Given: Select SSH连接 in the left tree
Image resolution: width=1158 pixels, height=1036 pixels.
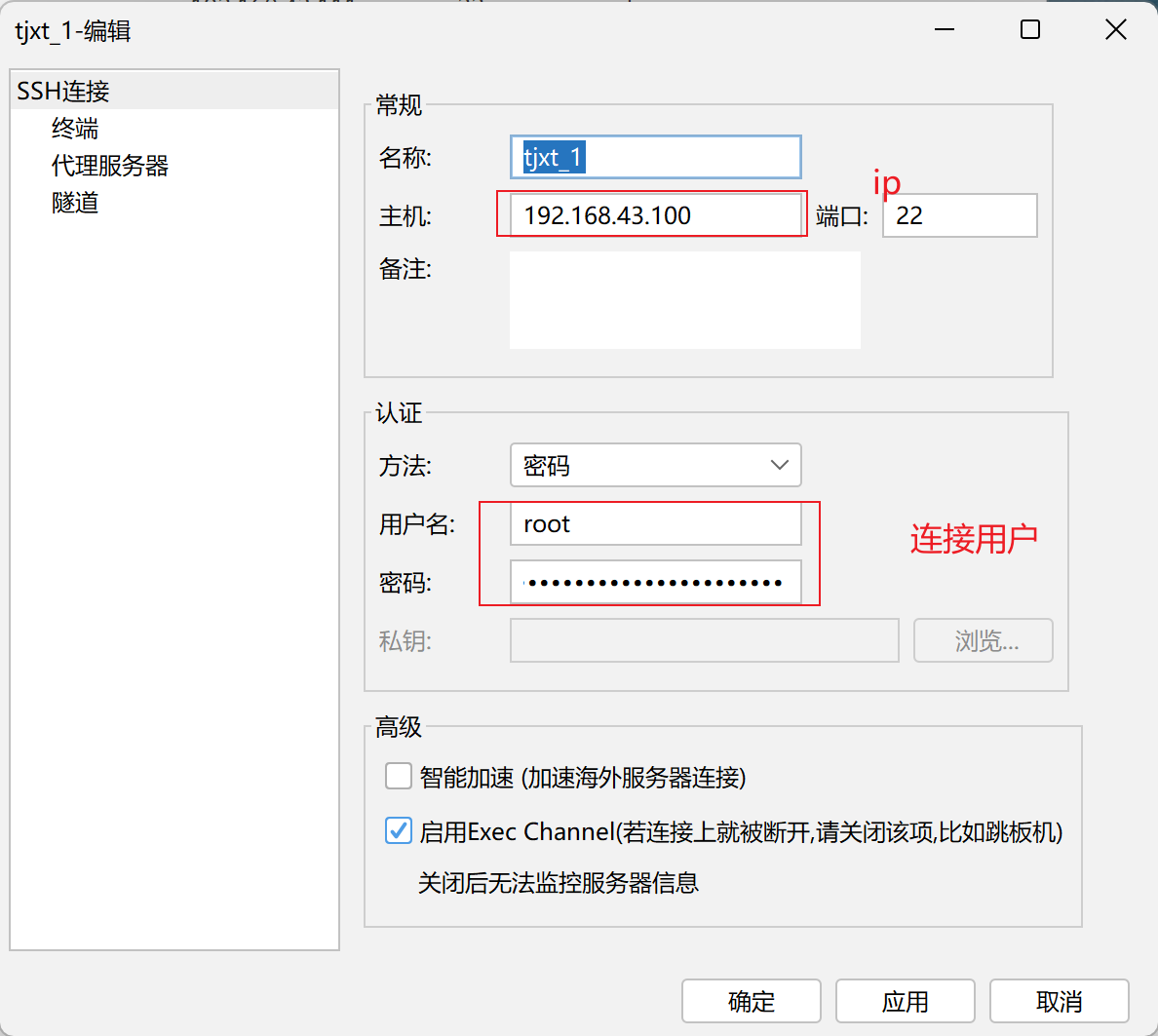Looking at the screenshot, I should point(174,91).
